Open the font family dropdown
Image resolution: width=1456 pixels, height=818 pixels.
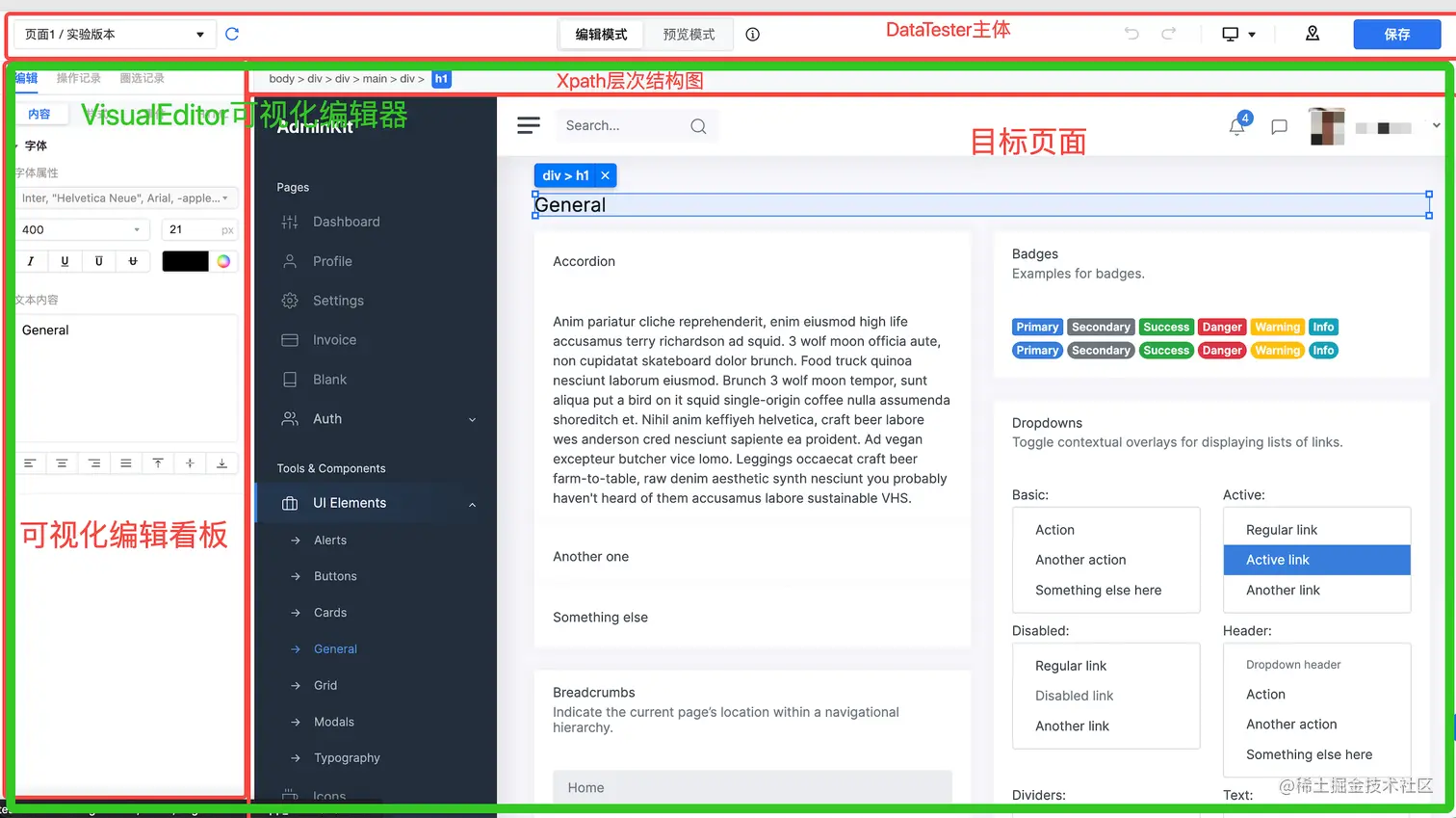(x=126, y=198)
